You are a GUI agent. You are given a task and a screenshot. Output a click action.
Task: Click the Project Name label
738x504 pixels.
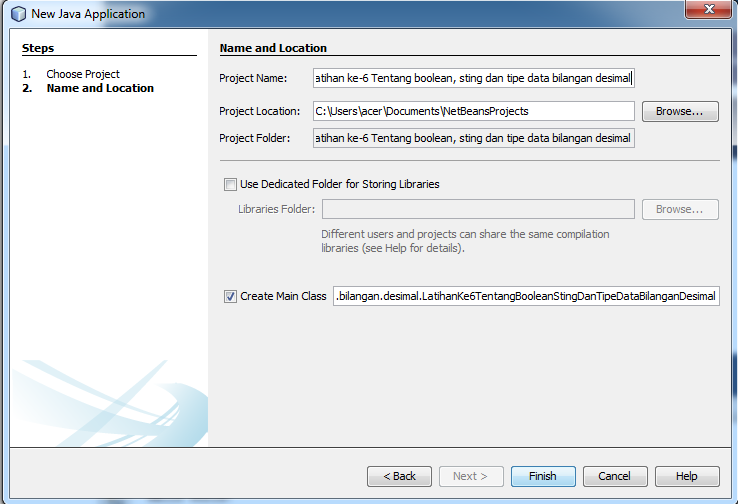253,78
